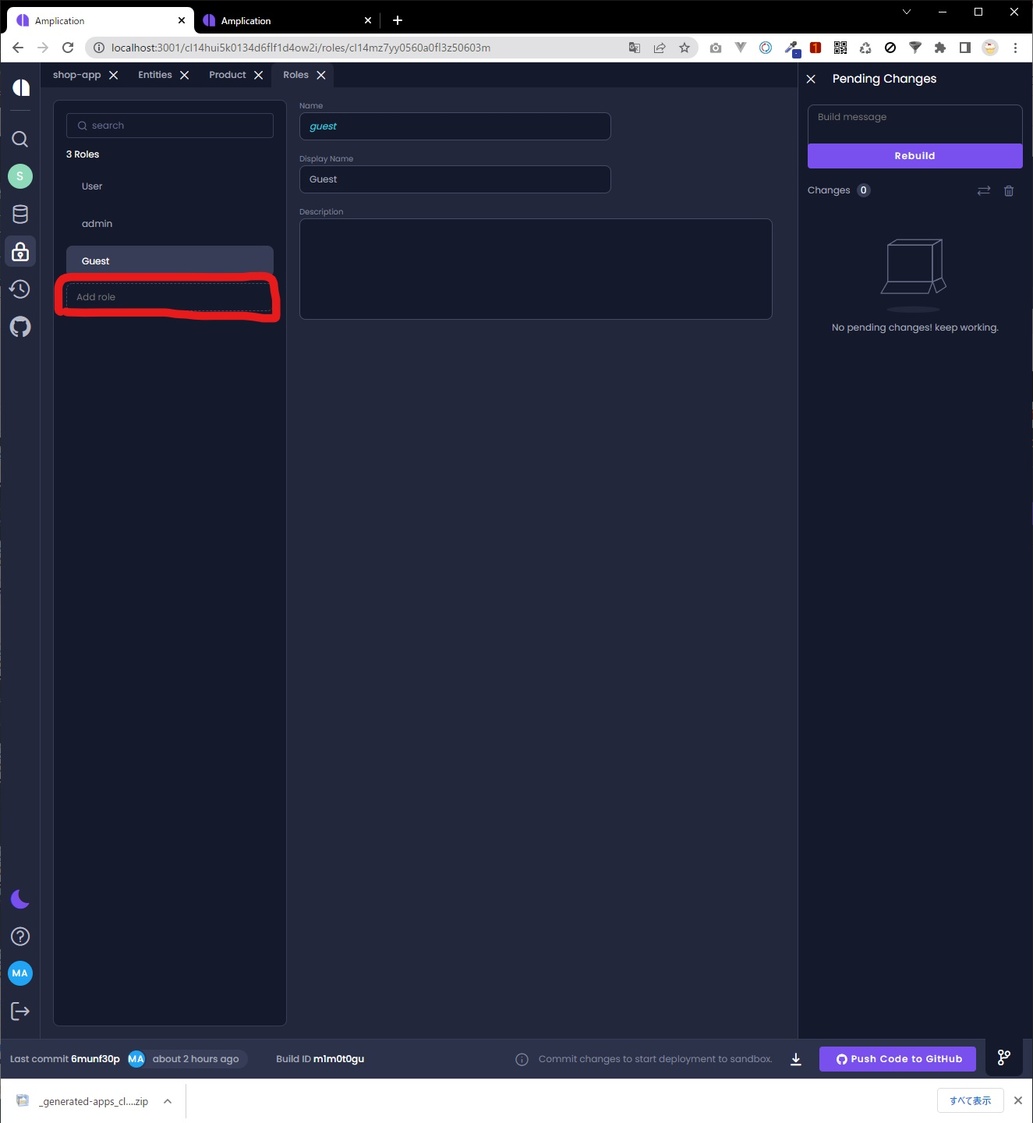1033x1123 pixels.
Task: Select the User role
Action: click(170, 186)
